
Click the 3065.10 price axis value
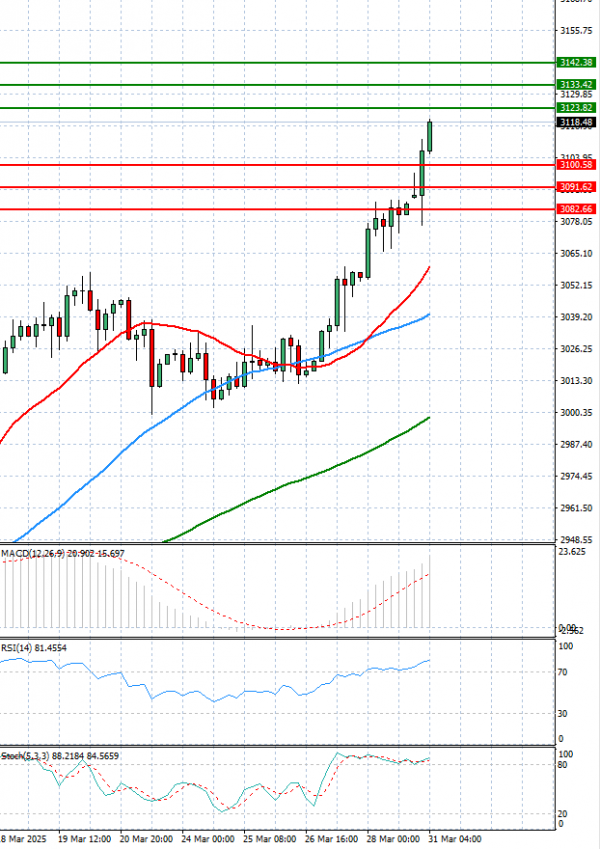(x=576, y=253)
